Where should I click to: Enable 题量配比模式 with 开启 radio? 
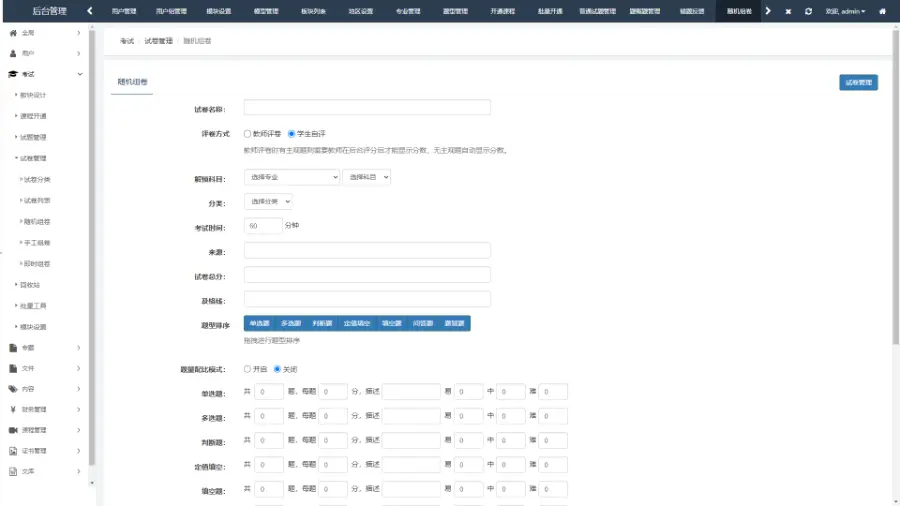pyautogui.click(x=248, y=369)
